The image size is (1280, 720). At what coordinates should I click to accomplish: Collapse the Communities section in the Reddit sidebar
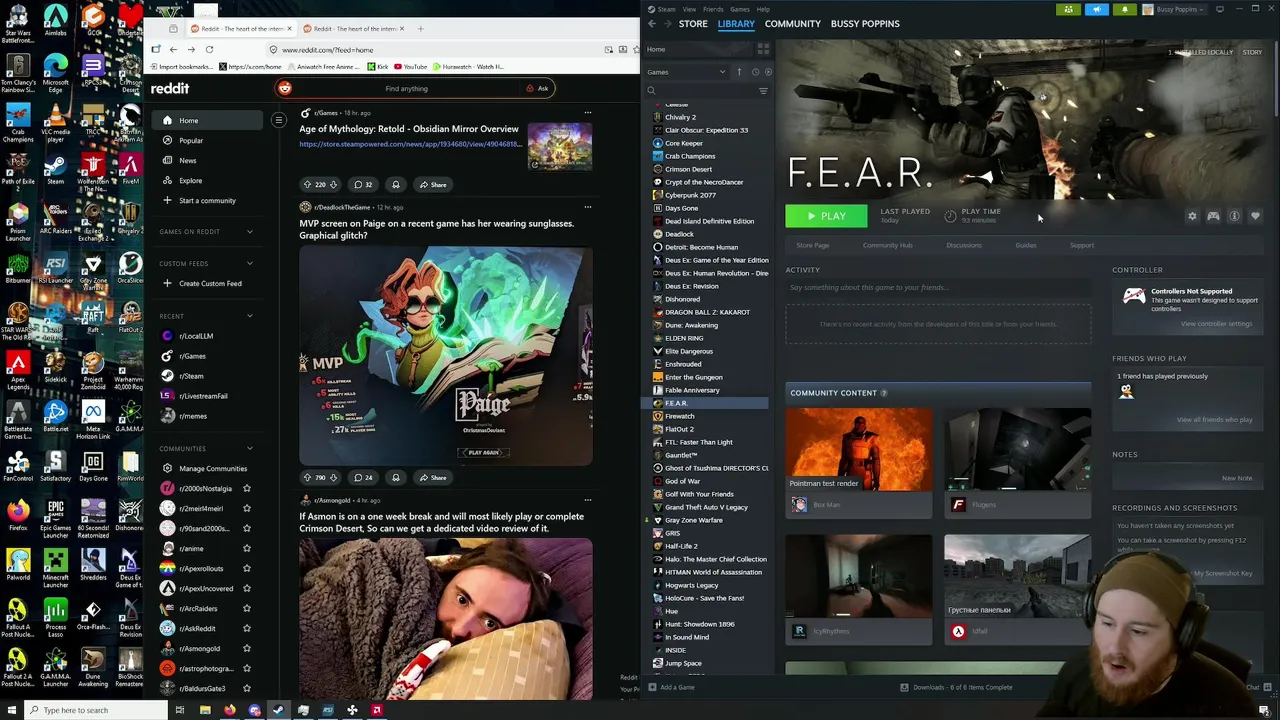pos(250,448)
